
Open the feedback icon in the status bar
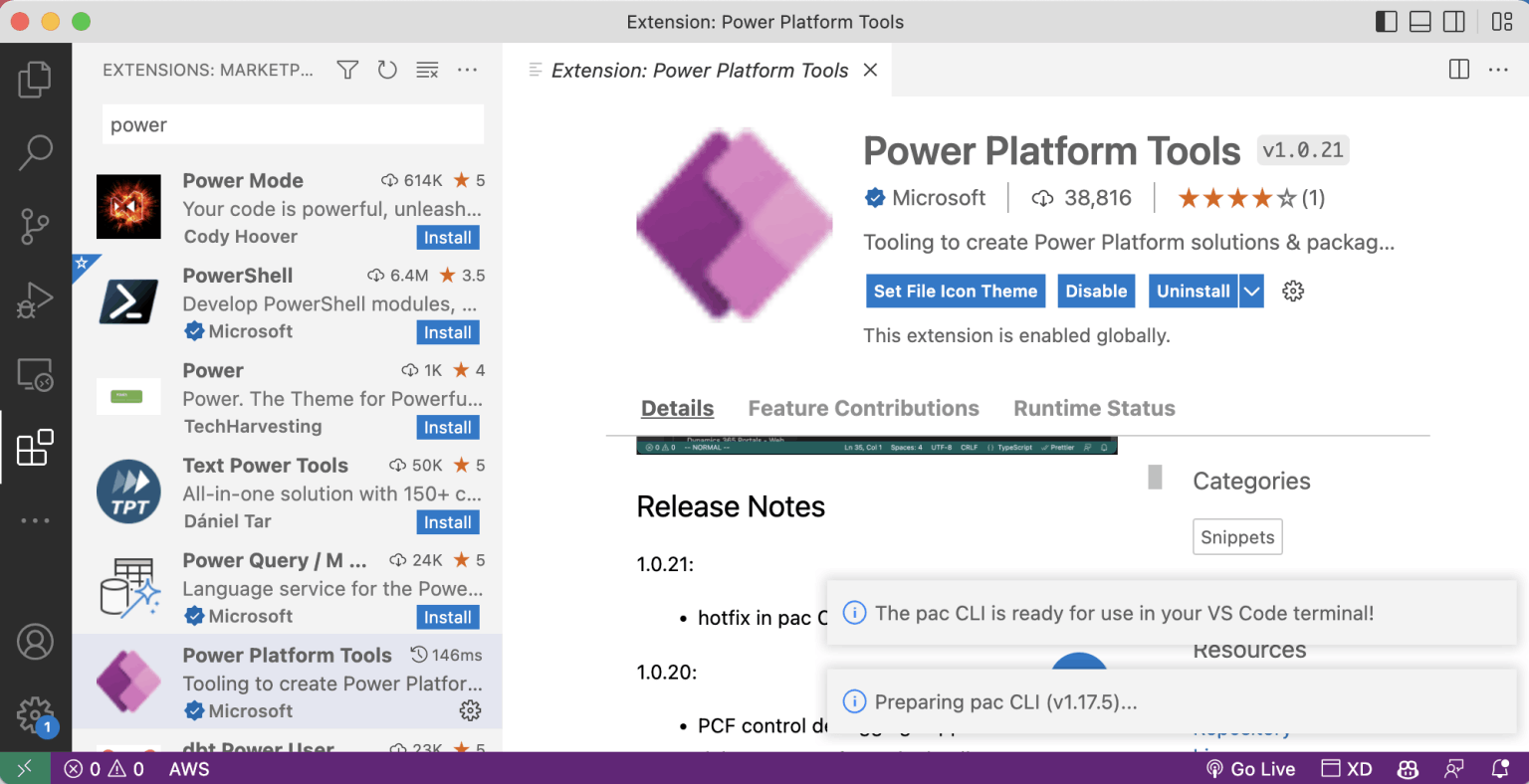tap(1454, 768)
